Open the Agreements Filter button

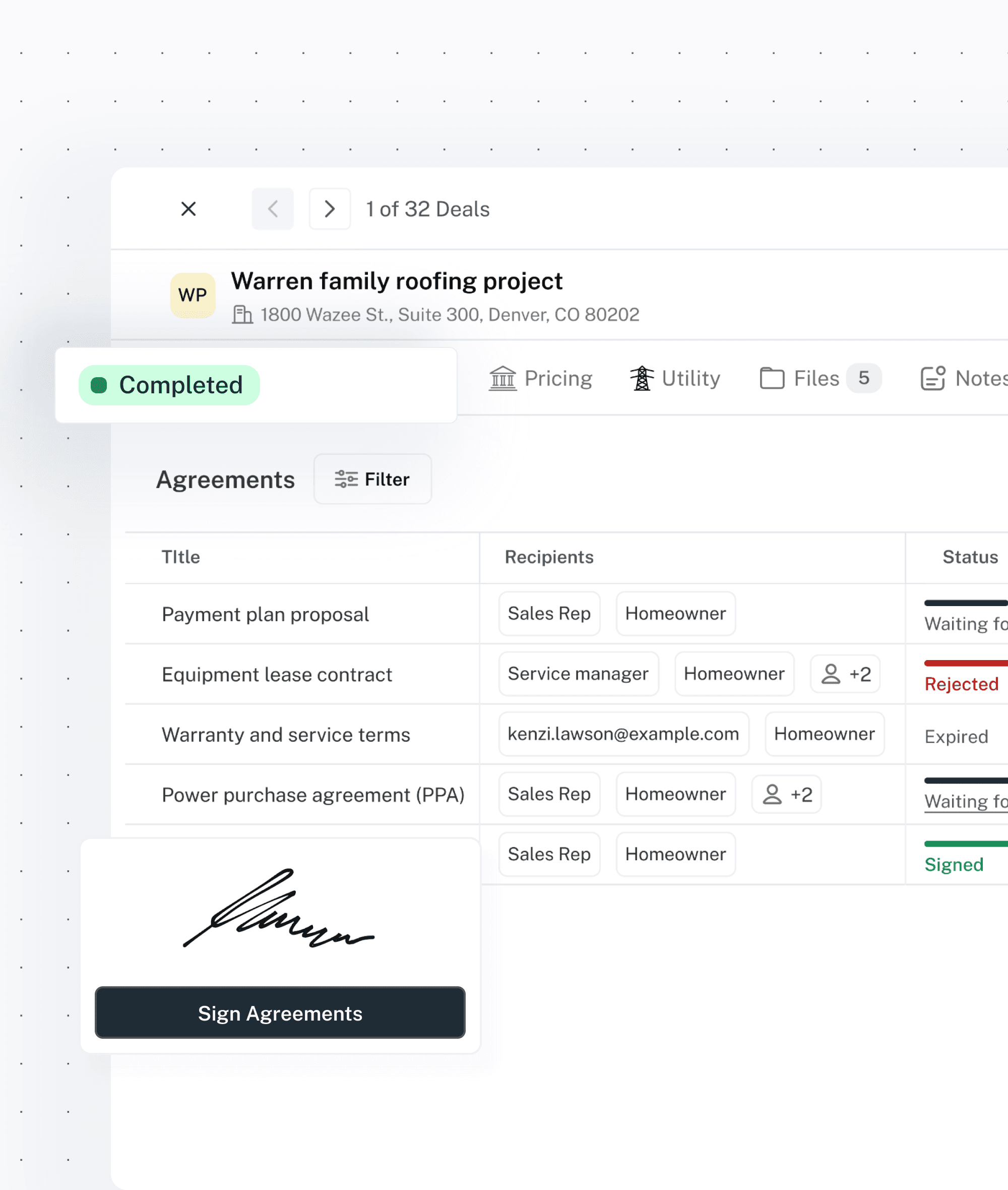click(x=372, y=479)
